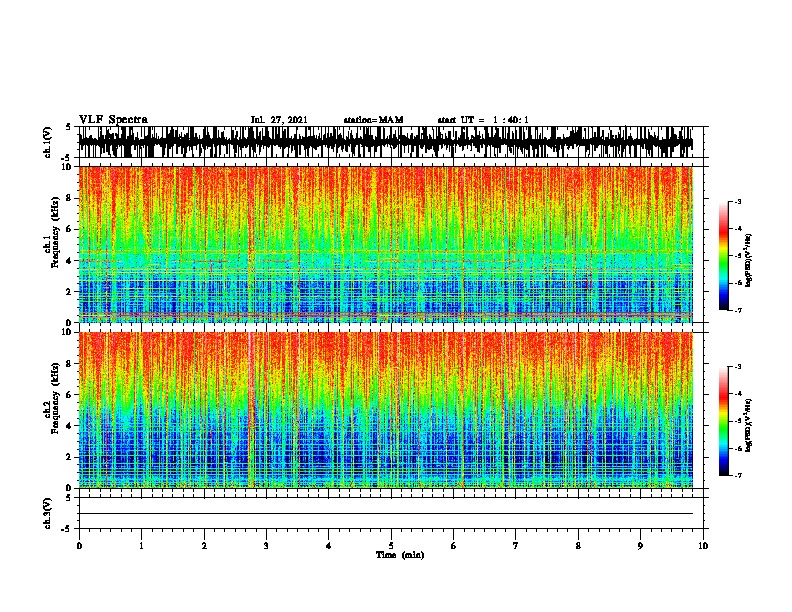
Task: Click the "-3" label on ch.1 colorbar
Action: pos(737,201)
